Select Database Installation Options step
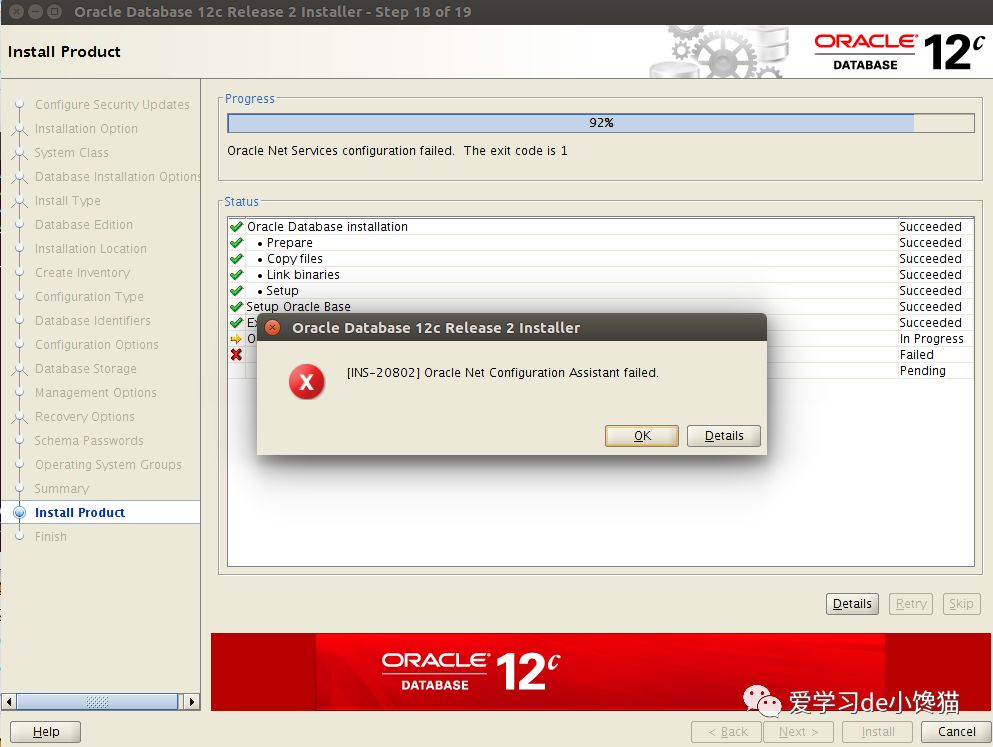 pos(117,177)
